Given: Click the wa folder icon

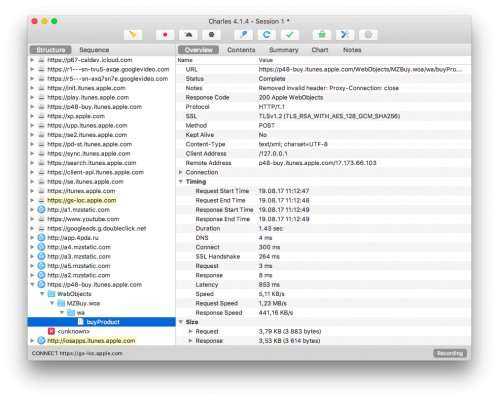Looking at the screenshot, I should (71, 312).
